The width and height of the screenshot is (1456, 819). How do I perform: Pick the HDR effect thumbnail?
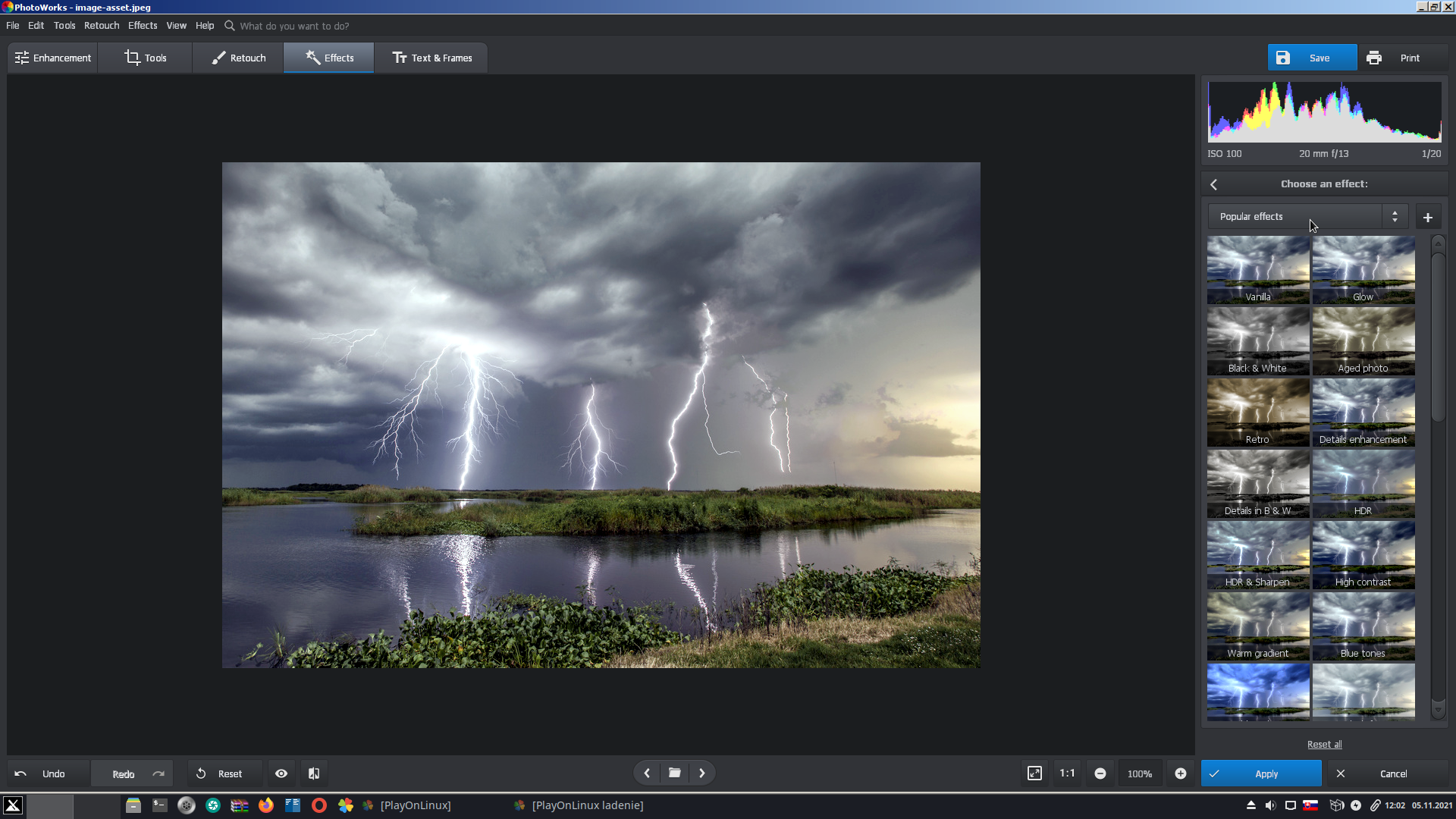click(1363, 484)
